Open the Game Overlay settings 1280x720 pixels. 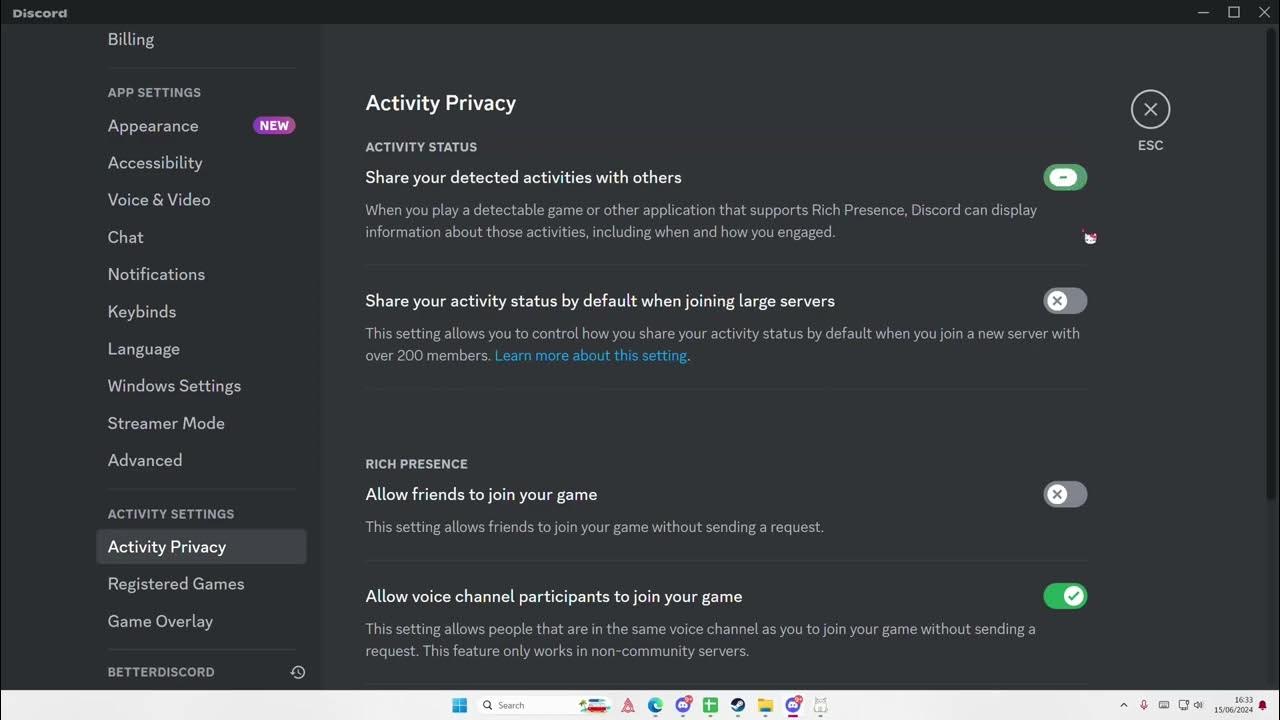pos(160,621)
